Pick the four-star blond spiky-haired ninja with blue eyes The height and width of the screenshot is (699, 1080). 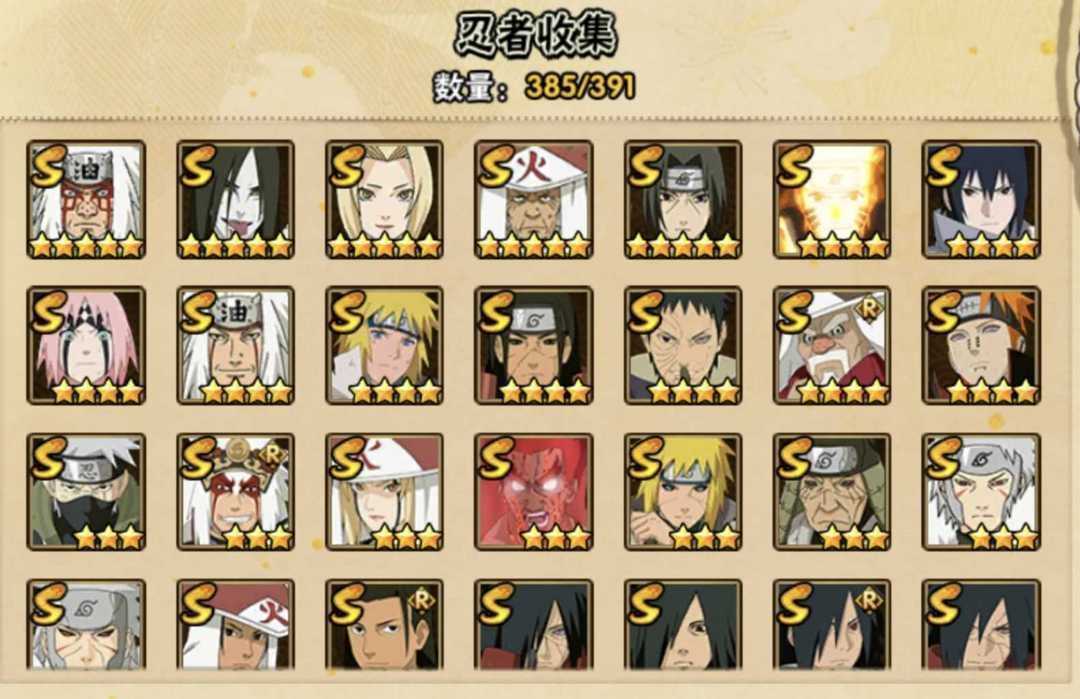click(384, 346)
